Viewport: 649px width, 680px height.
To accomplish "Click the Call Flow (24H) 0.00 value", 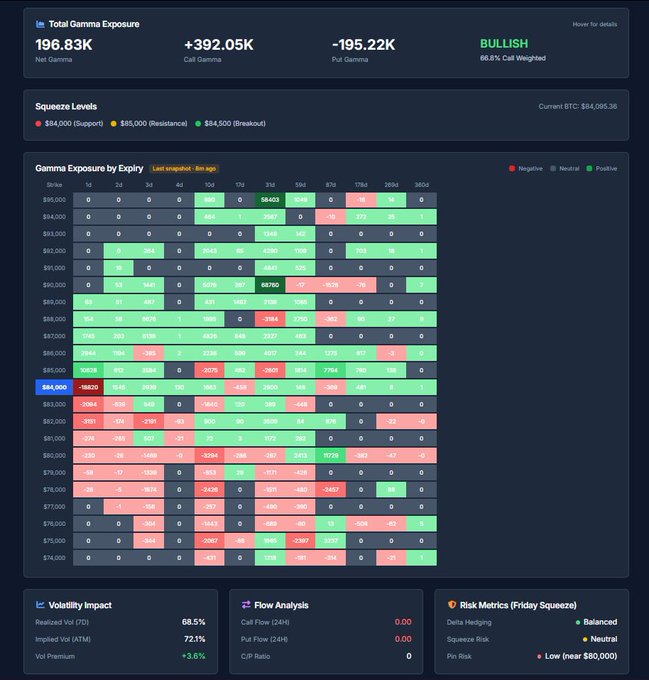I will tap(403, 622).
